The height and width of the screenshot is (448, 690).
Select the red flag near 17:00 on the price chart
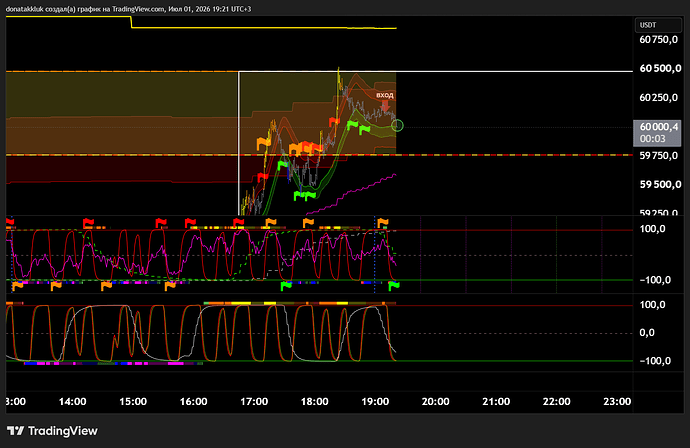tap(263, 177)
